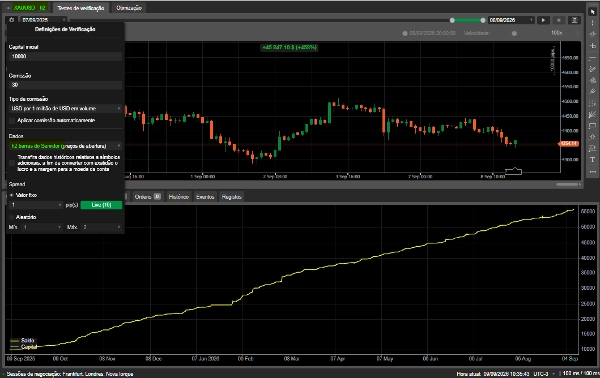Select the cursor pointer tool
Image resolution: width=600 pixels, height=378 pixels.
tap(592, 12)
